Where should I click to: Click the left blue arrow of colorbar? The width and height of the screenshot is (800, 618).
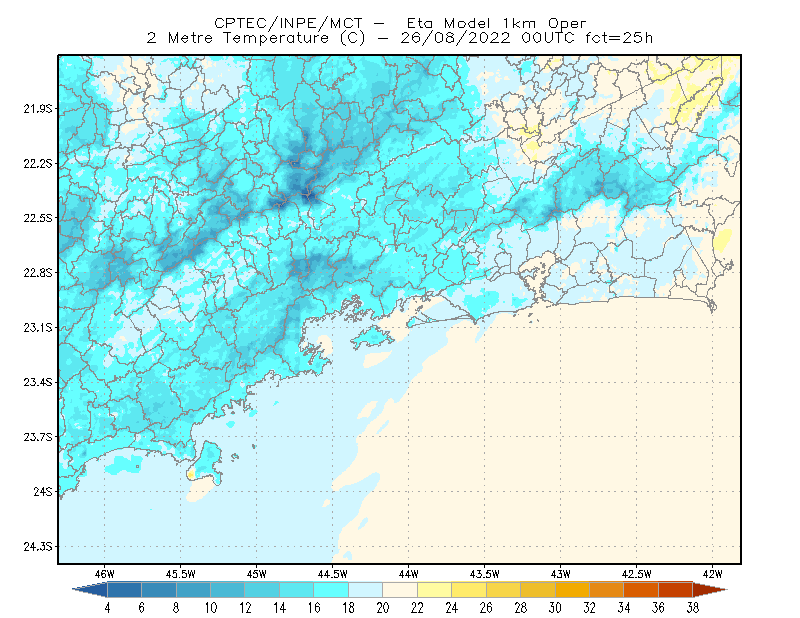click(90, 590)
